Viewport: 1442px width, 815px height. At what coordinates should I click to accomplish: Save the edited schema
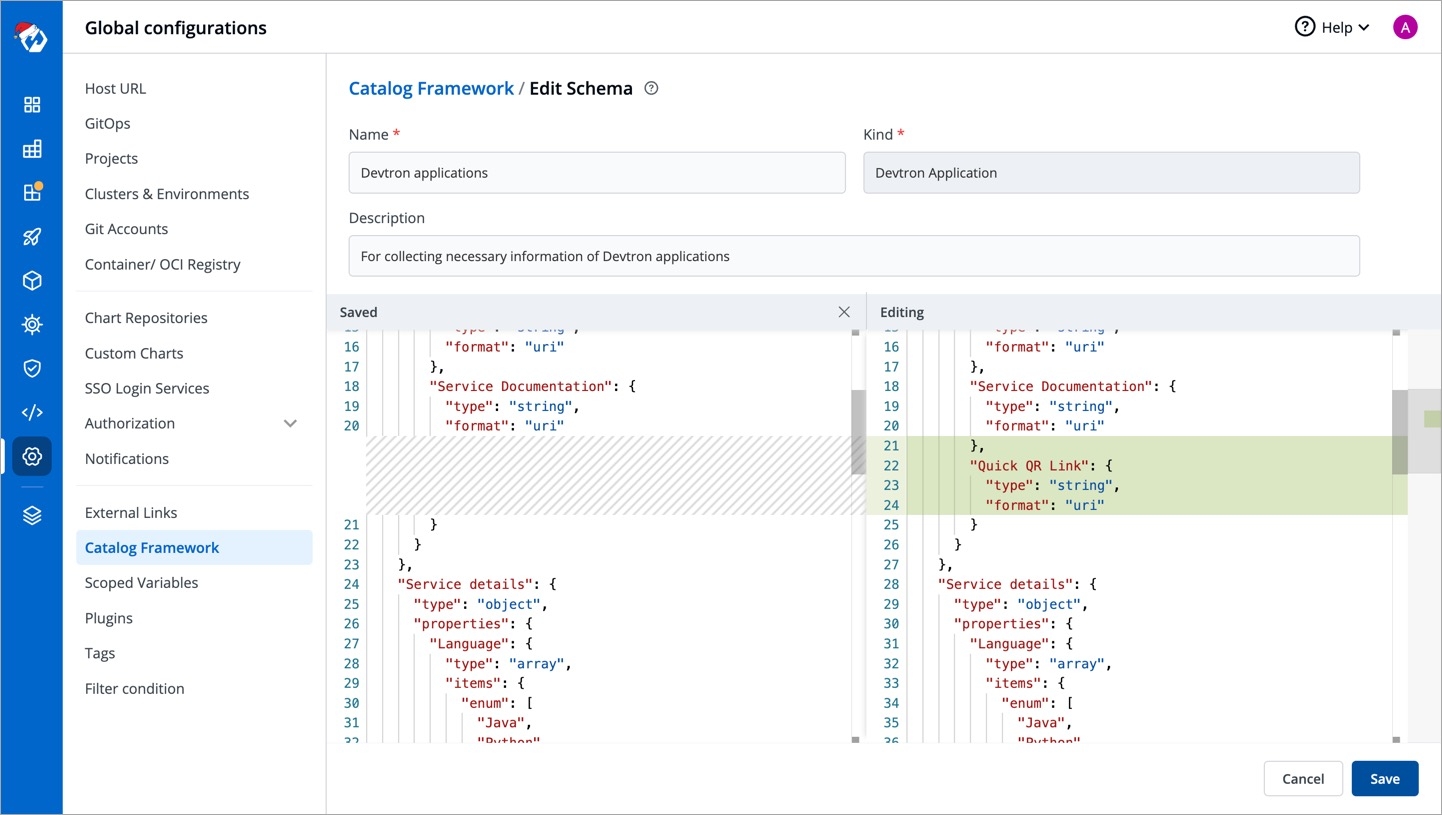pyautogui.click(x=1384, y=779)
